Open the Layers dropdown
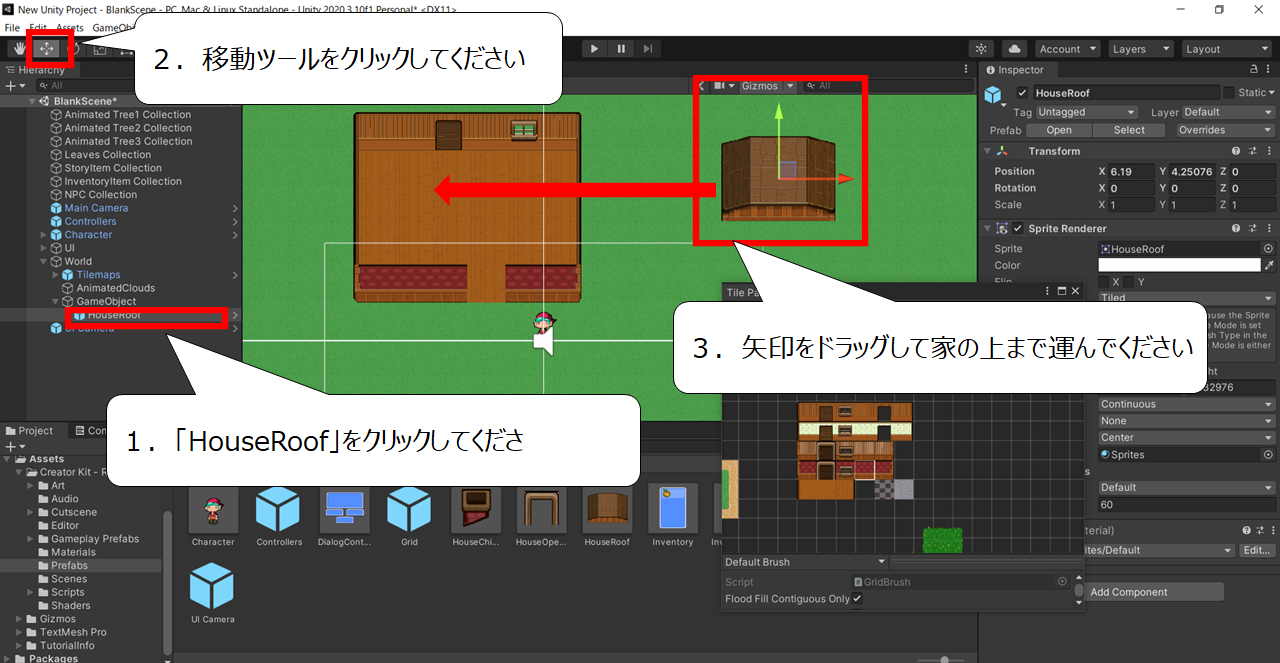The width and height of the screenshot is (1280, 663). coord(1139,48)
